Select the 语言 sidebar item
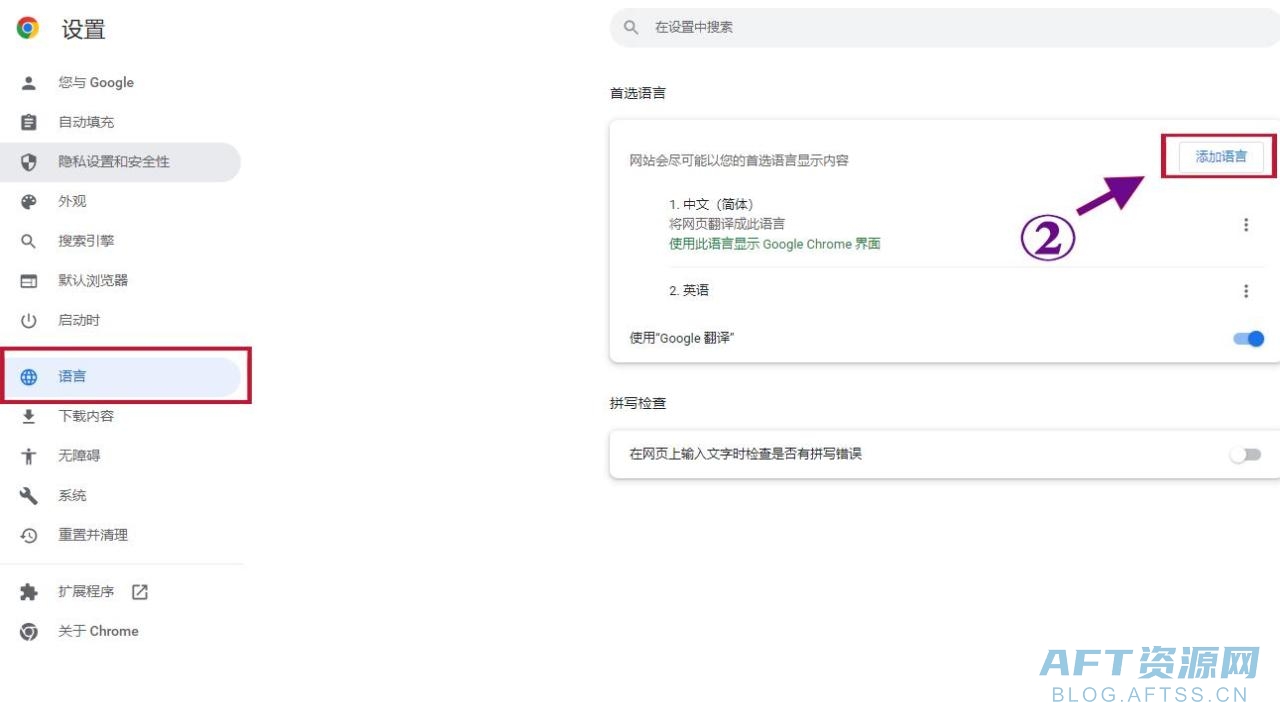Screen dimensions: 1280x715 point(120,377)
